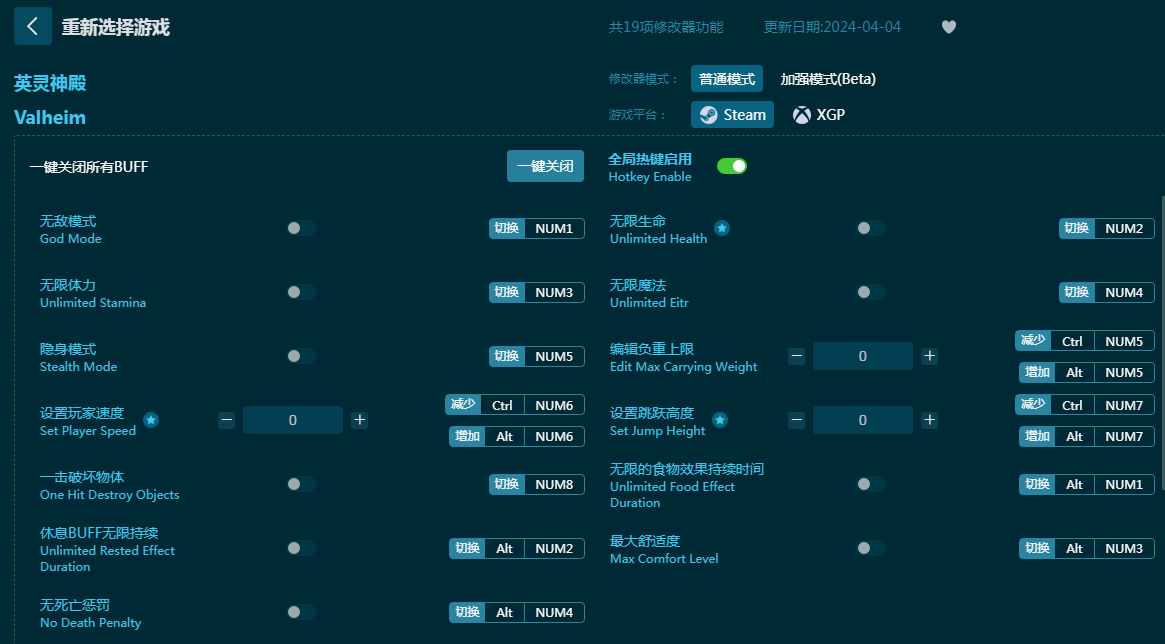This screenshot has height=644, width=1165.
Task: Click the Unlimited Stamina 切换 NUM3 hotkey
Action: pos(536,292)
